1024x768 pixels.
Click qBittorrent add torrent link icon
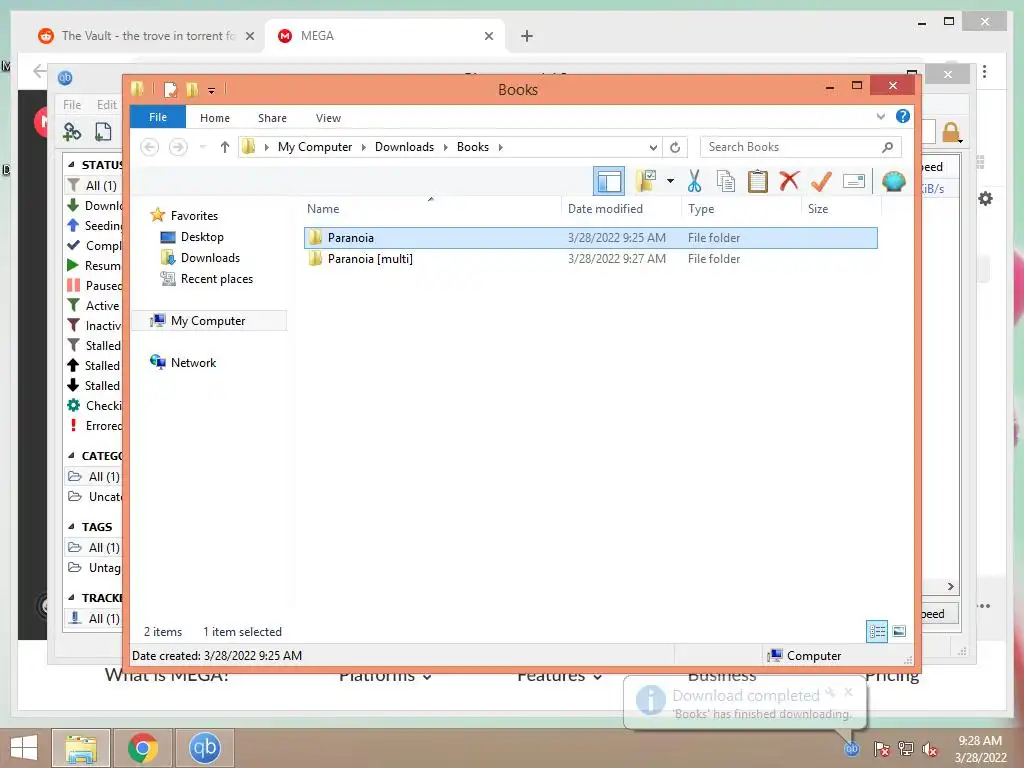pyautogui.click(x=72, y=132)
